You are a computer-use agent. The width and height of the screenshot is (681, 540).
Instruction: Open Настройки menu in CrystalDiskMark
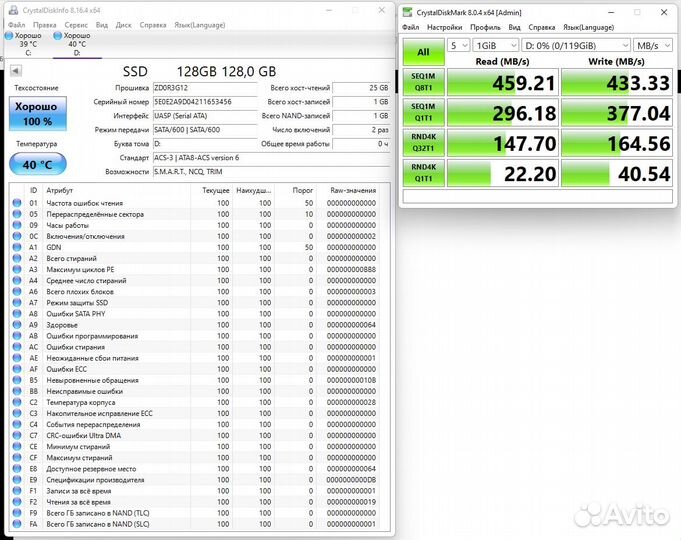[x=444, y=27]
